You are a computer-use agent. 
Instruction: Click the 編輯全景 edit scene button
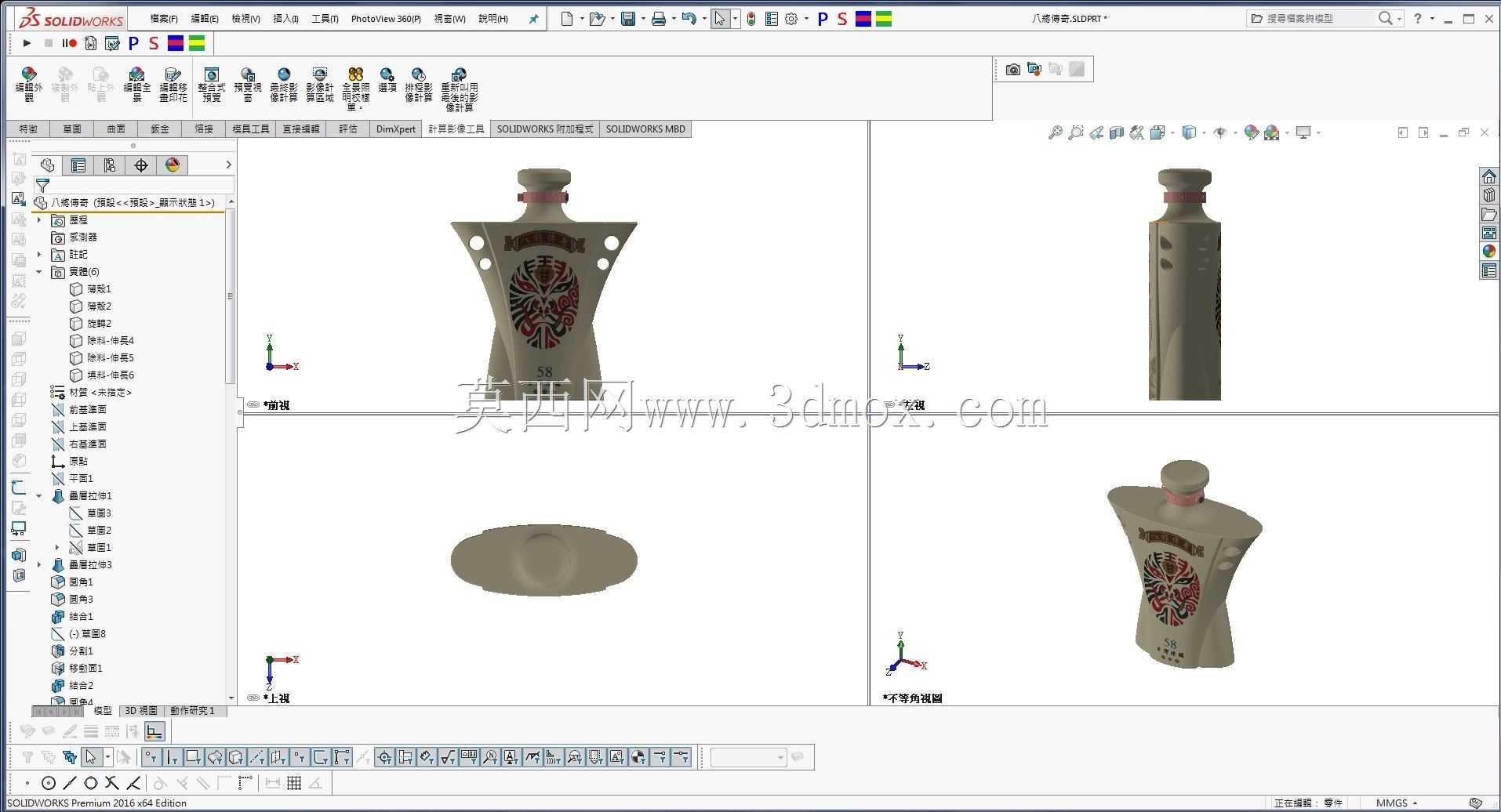pyautogui.click(x=137, y=85)
